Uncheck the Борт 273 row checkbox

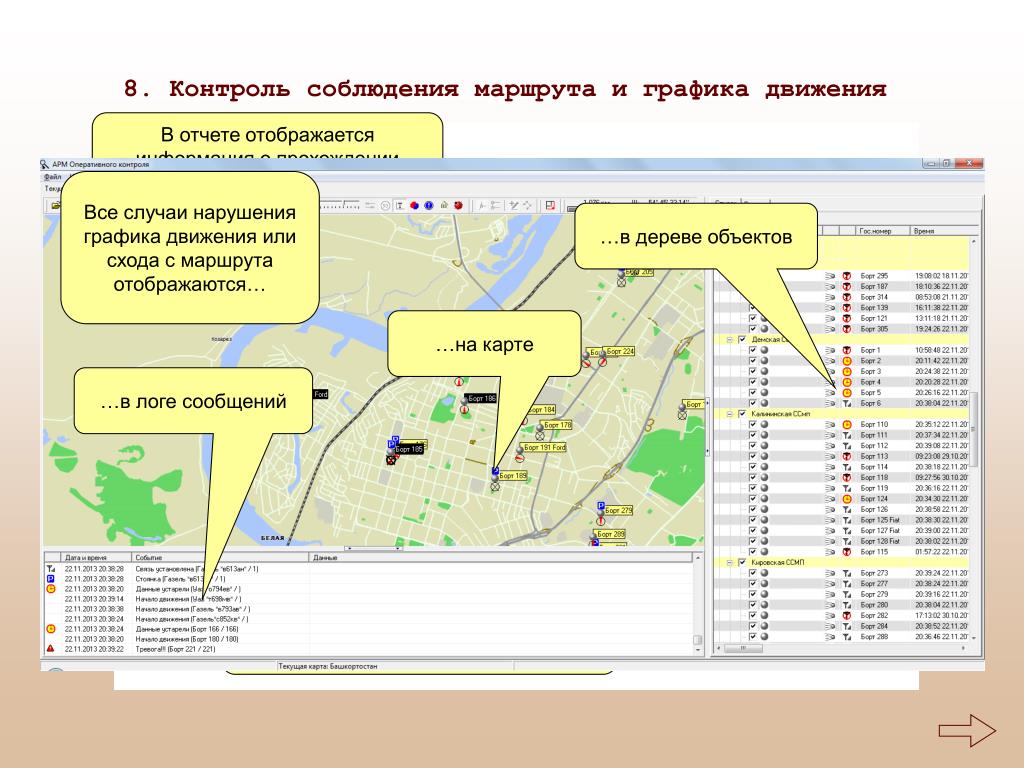pos(753,573)
